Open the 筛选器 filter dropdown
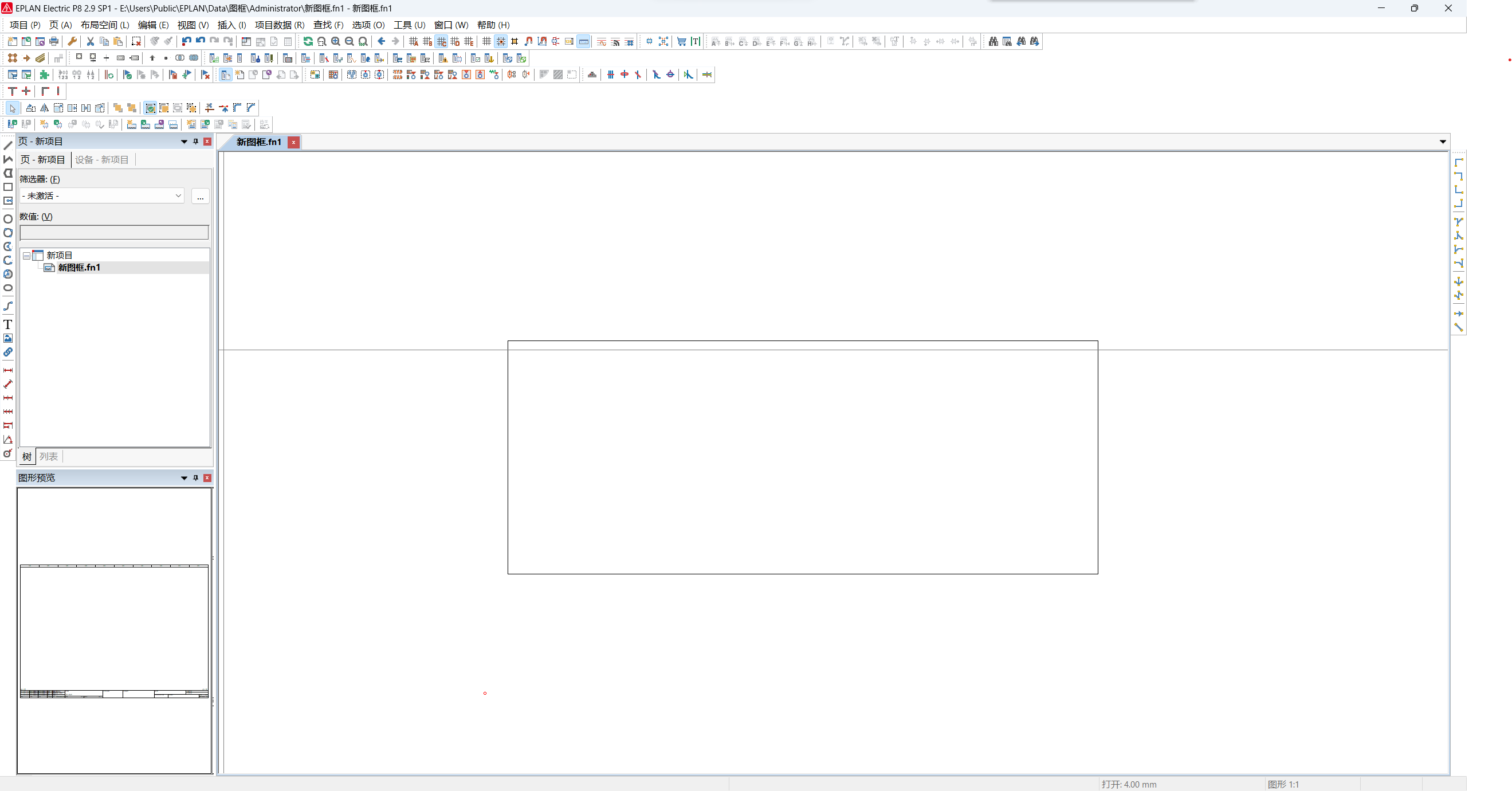 pyautogui.click(x=178, y=195)
